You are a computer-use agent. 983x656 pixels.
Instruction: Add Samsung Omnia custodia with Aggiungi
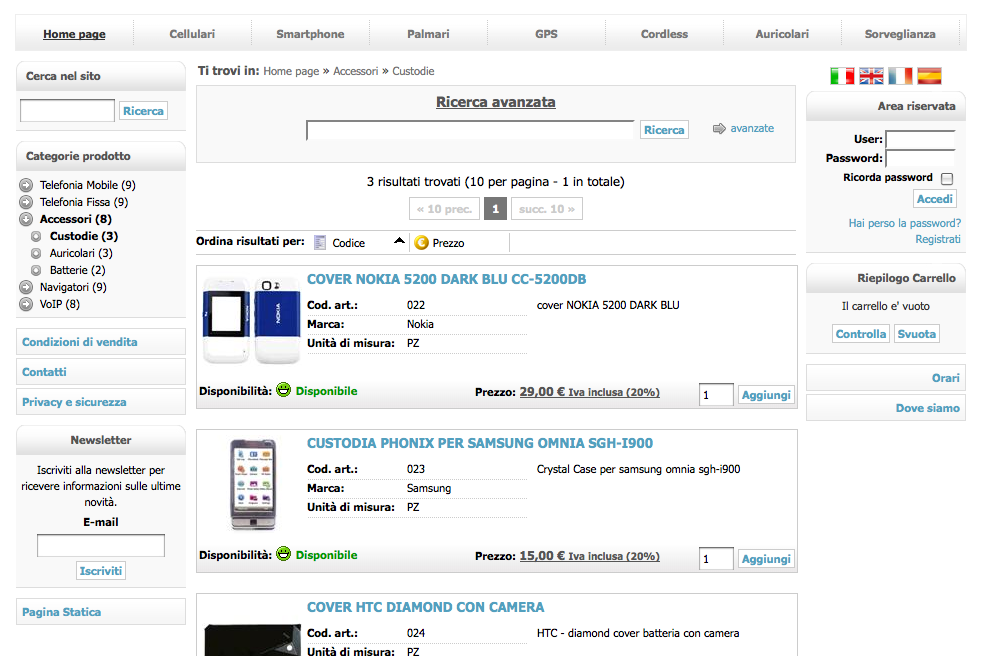tap(766, 558)
